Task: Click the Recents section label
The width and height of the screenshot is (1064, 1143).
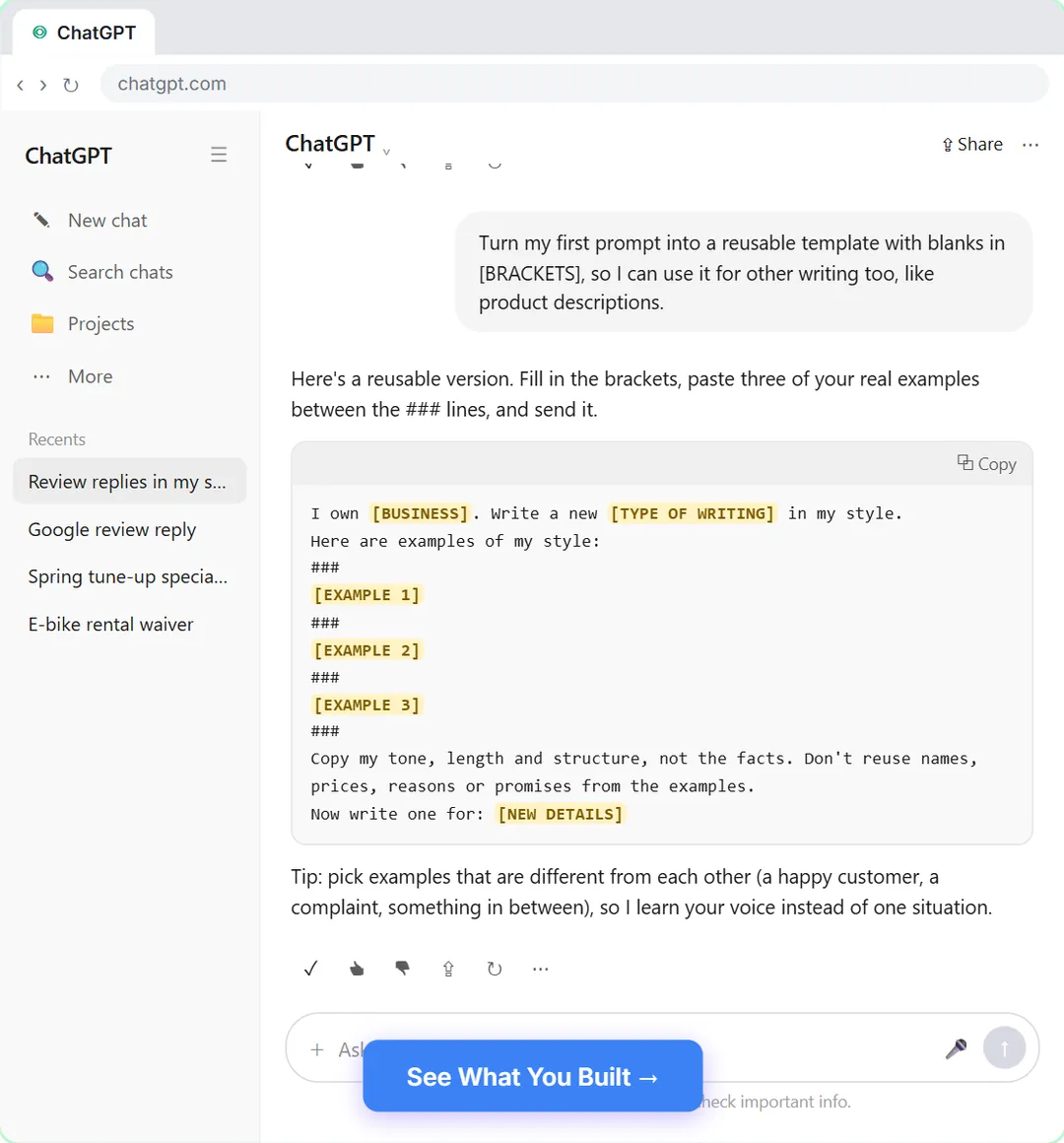Action: tap(57, 438)
